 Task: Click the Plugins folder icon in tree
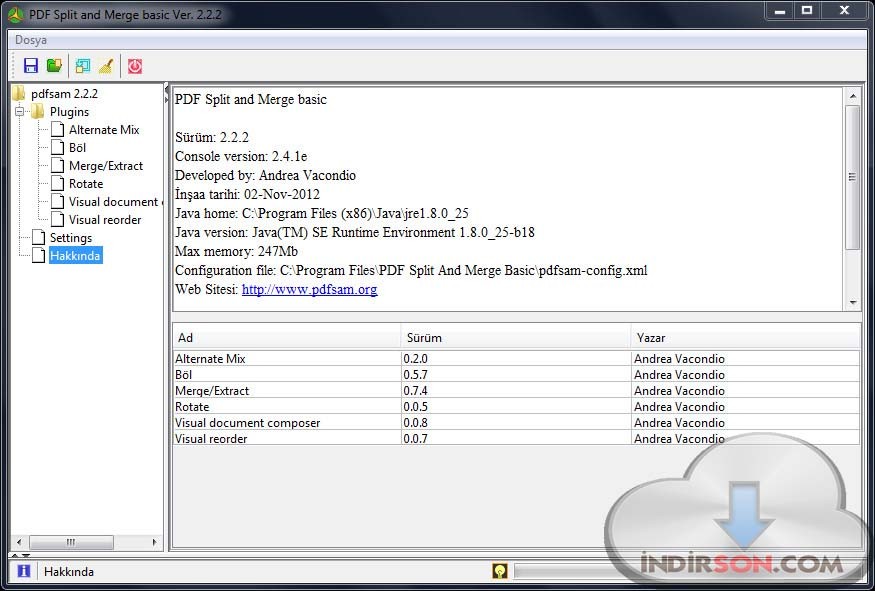pos(38,112)
